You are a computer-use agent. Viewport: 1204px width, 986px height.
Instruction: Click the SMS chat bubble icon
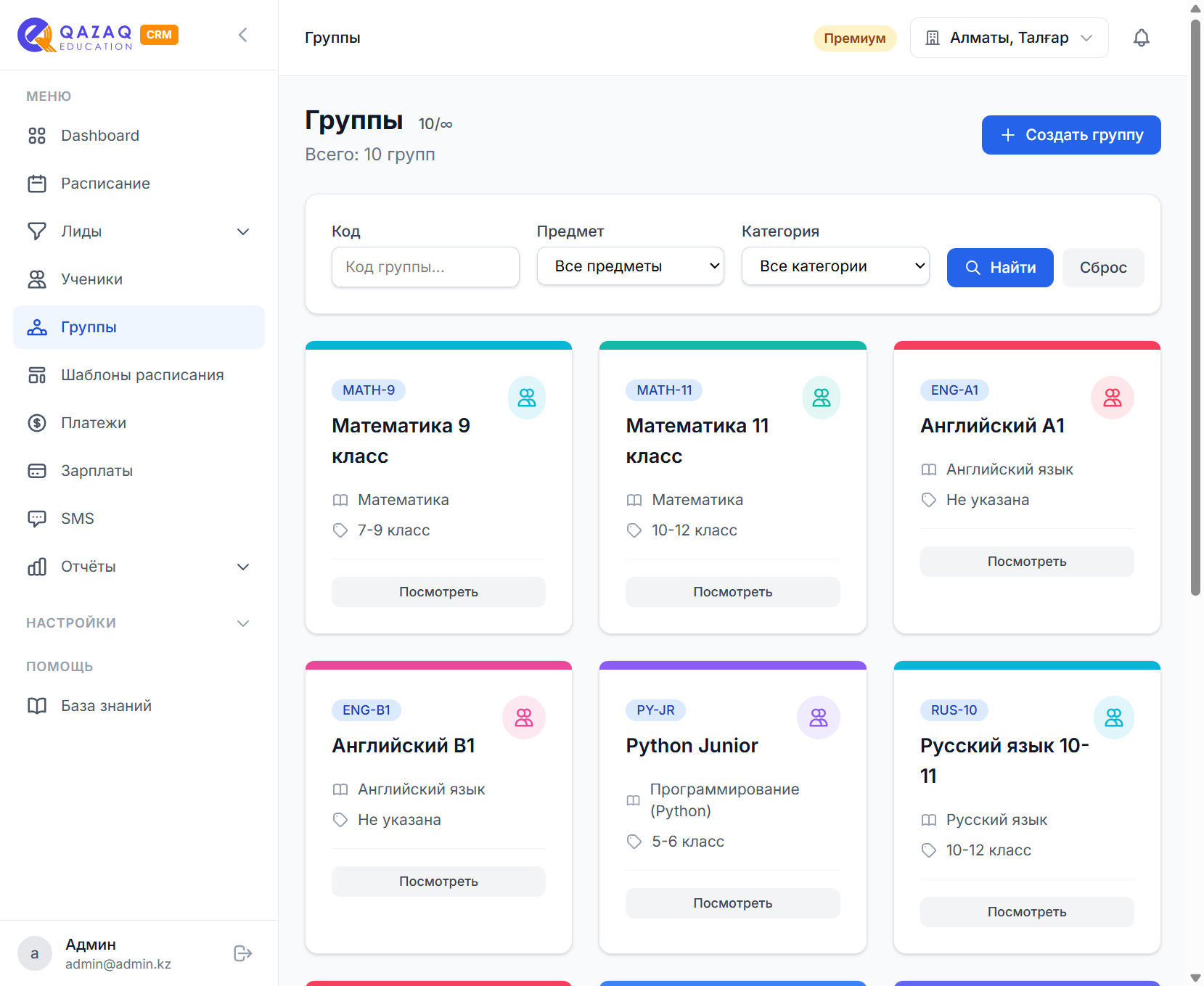coord(37,519)
